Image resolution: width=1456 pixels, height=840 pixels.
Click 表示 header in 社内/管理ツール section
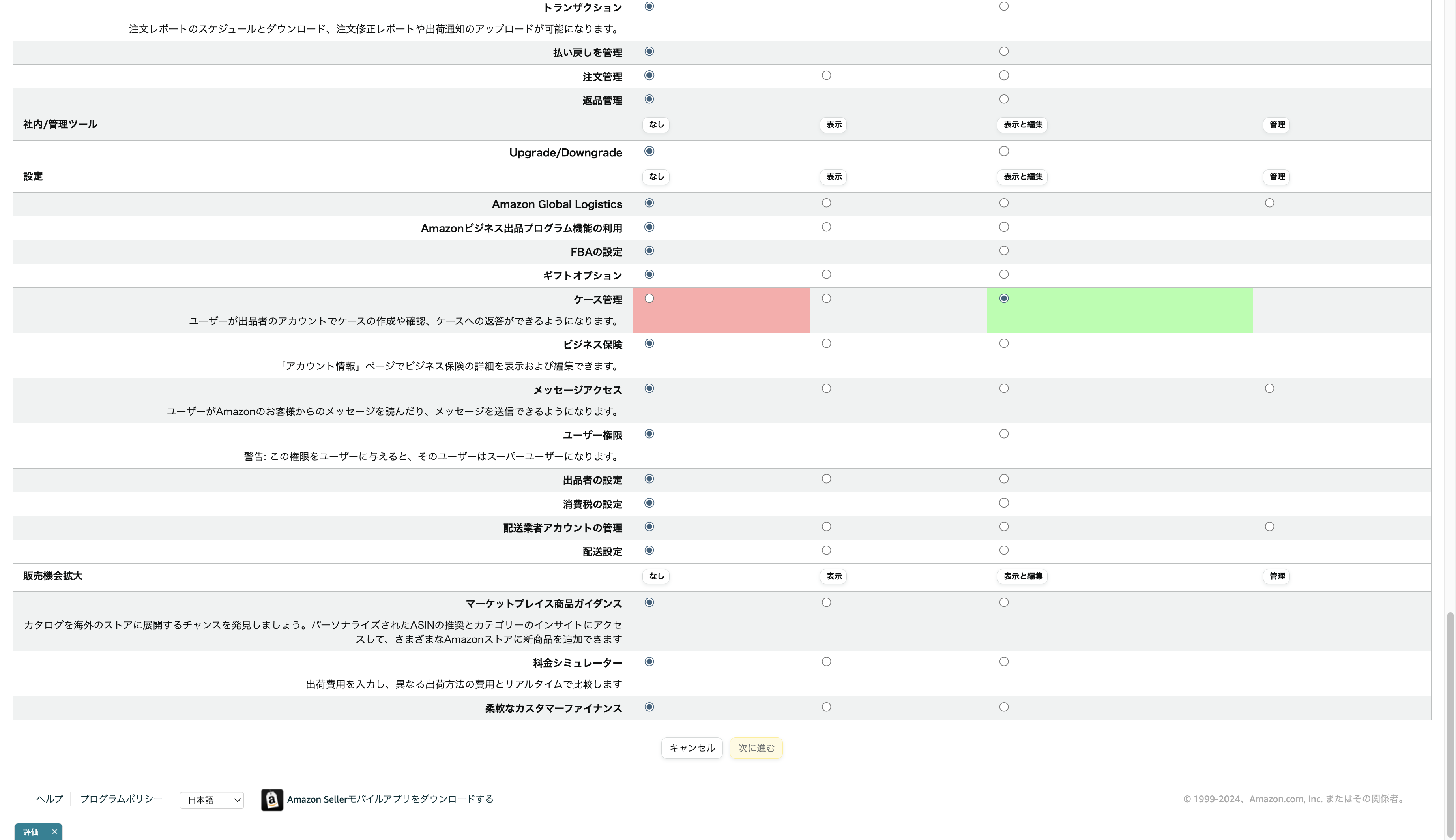tap(833, 125)
